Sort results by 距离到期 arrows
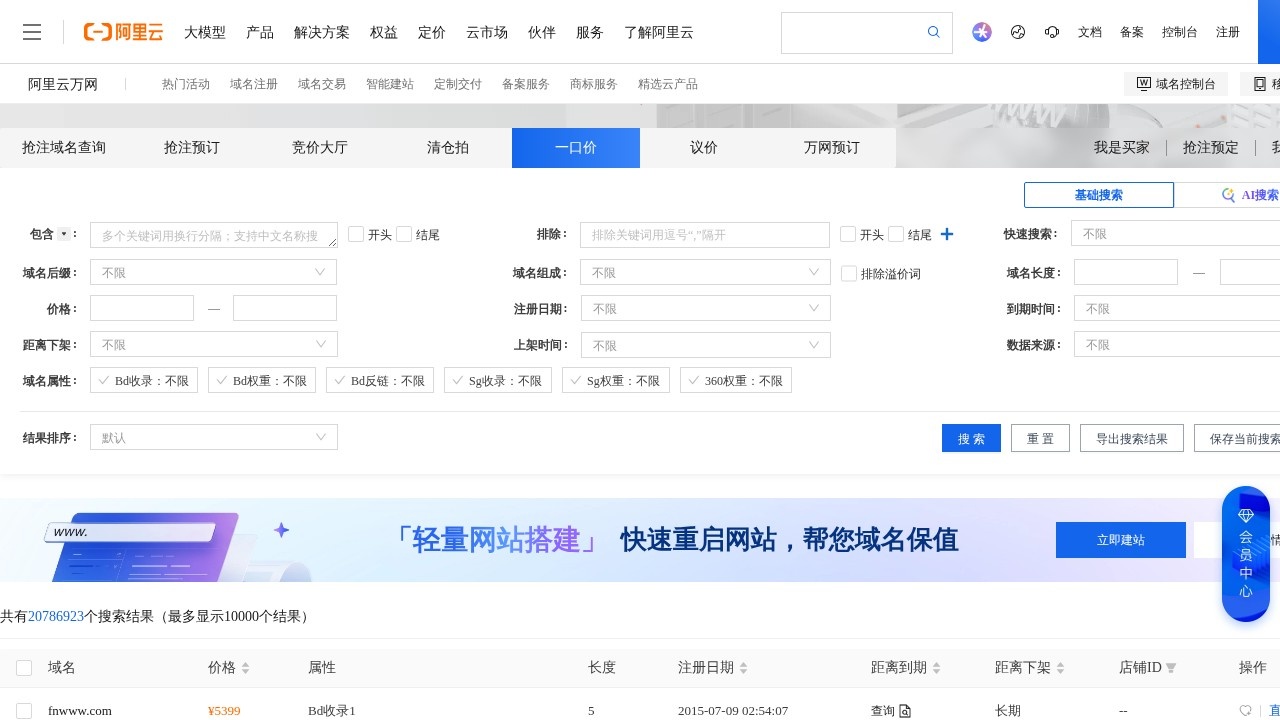 pos(936,668)
